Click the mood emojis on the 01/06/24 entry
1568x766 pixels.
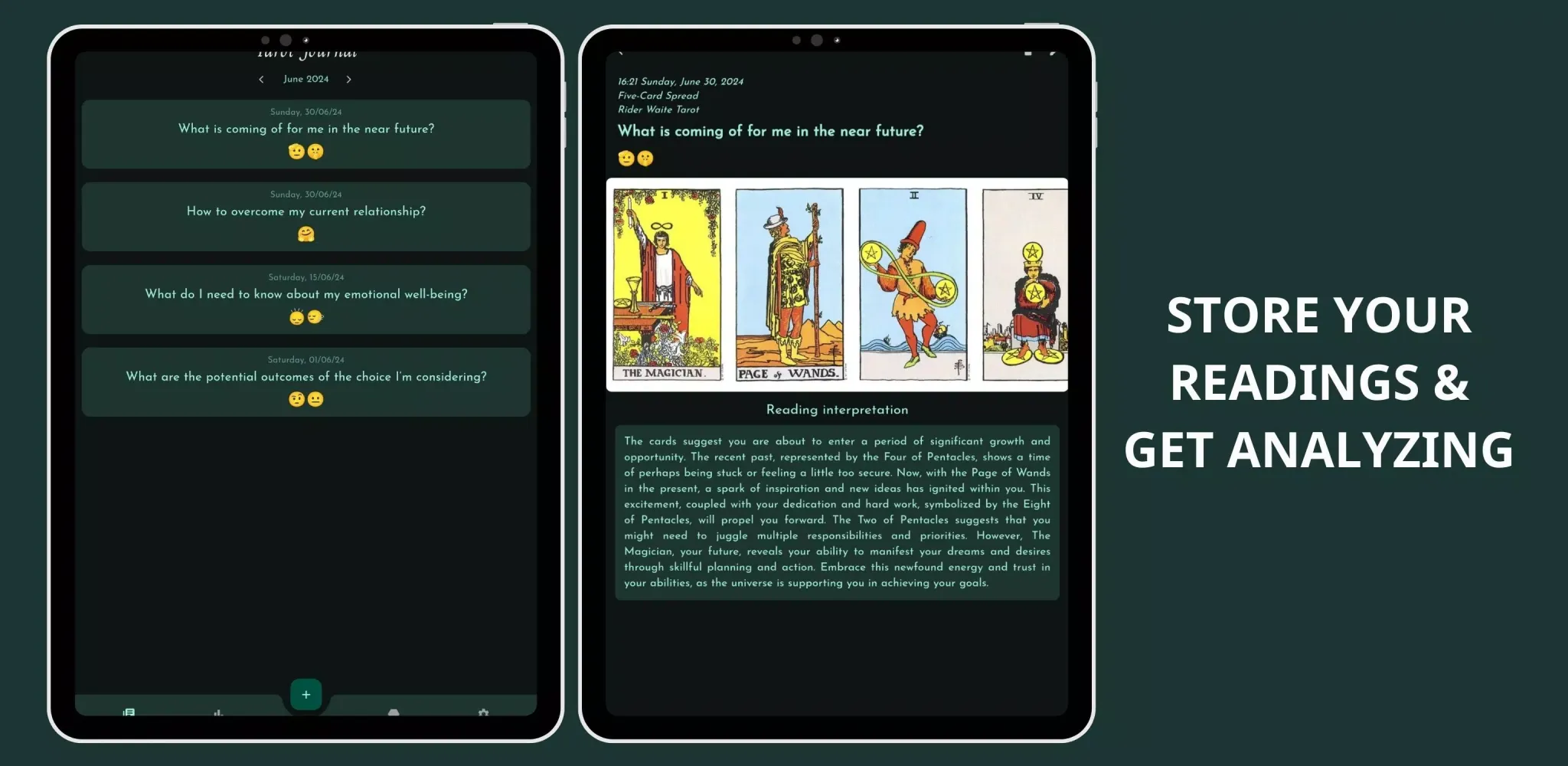306,400
